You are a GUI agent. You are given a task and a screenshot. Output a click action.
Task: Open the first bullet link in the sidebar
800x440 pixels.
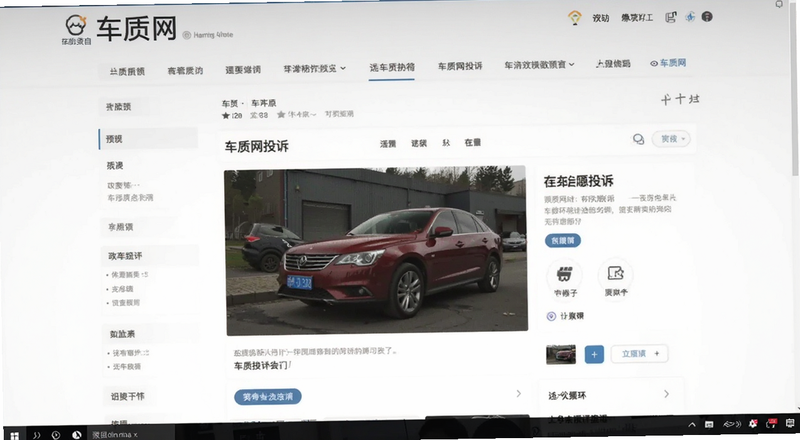pyautogui.click(x=129, y=275)
